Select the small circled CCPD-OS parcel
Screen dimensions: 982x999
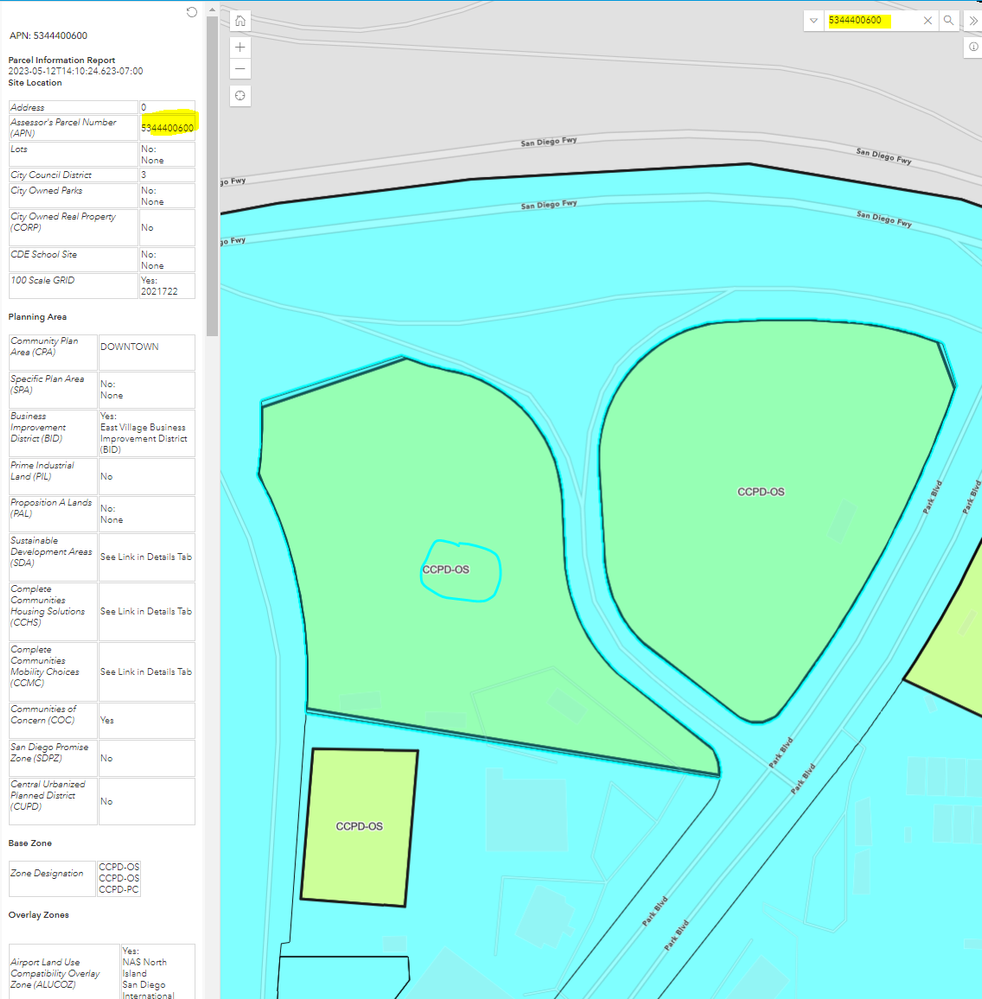pos(461,570)
